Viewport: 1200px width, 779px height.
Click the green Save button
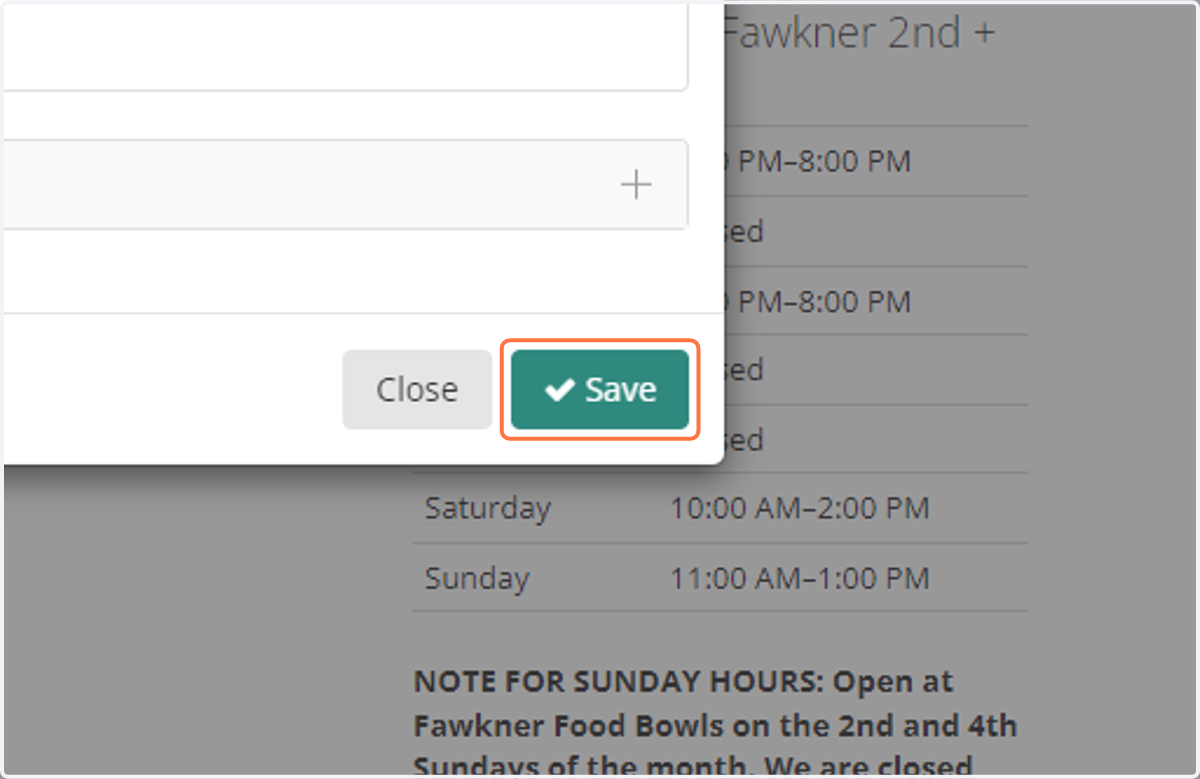pyautogui.click(x=600, y=389)
